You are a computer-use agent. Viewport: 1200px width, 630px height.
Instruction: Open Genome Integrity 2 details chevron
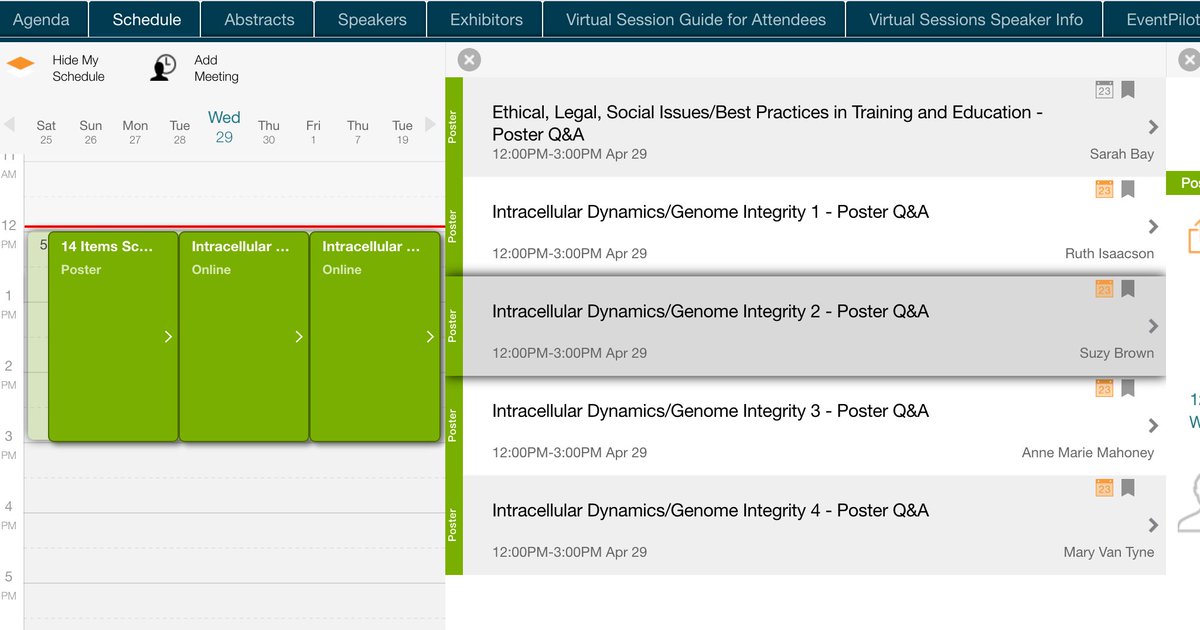point(1153,326)
